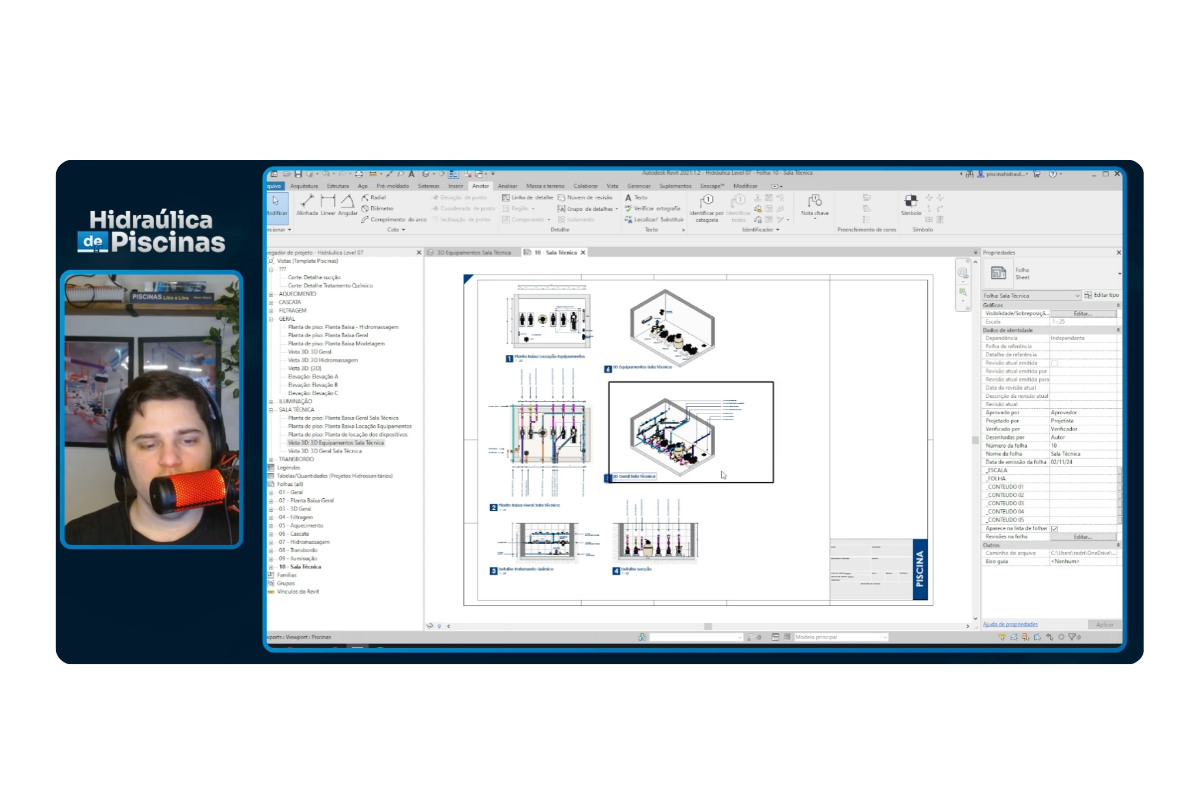
Task: Click the Texto annotation tool
Action: [x=636, y=198]
